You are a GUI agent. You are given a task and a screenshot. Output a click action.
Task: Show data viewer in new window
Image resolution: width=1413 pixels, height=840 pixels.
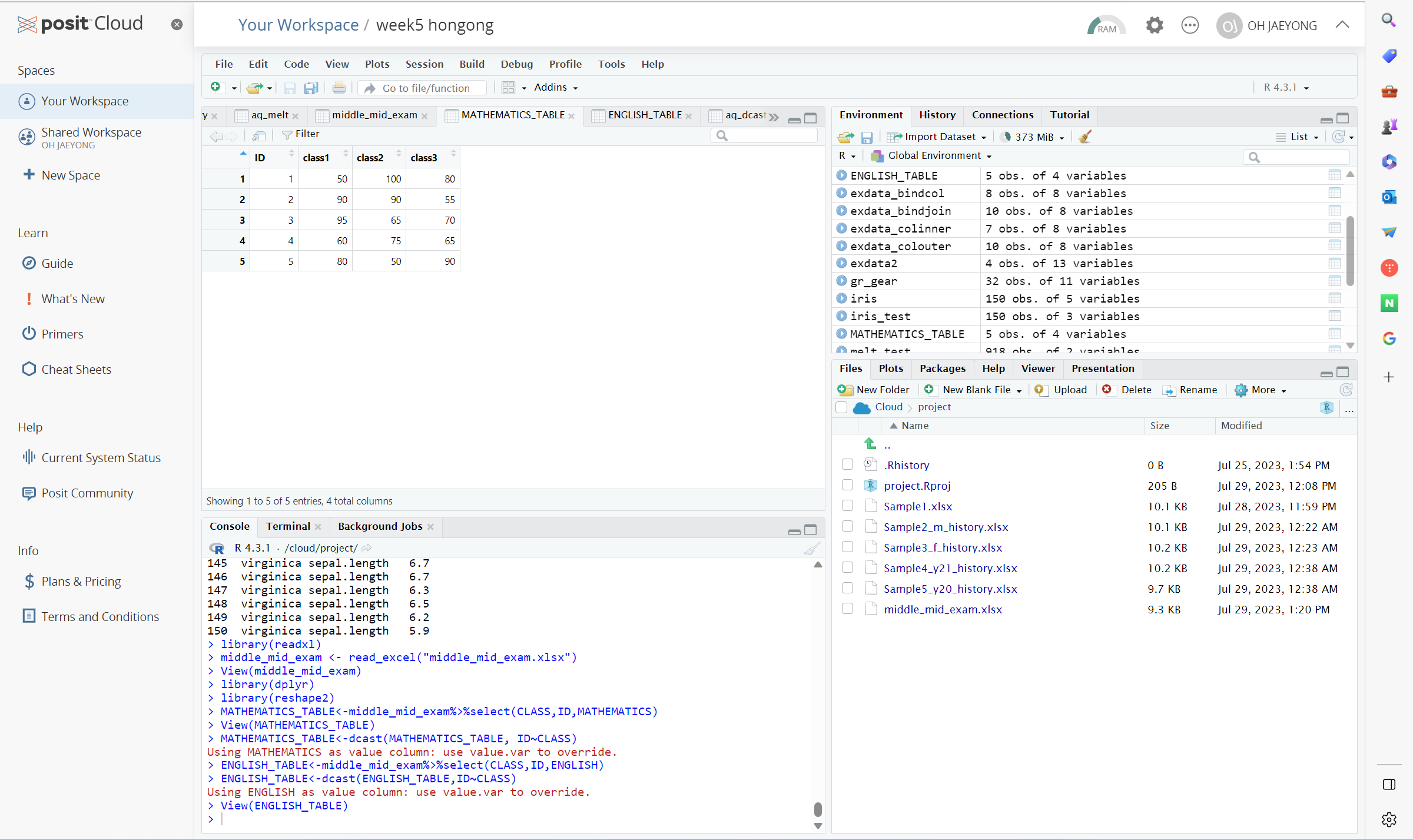pos(258,136)
